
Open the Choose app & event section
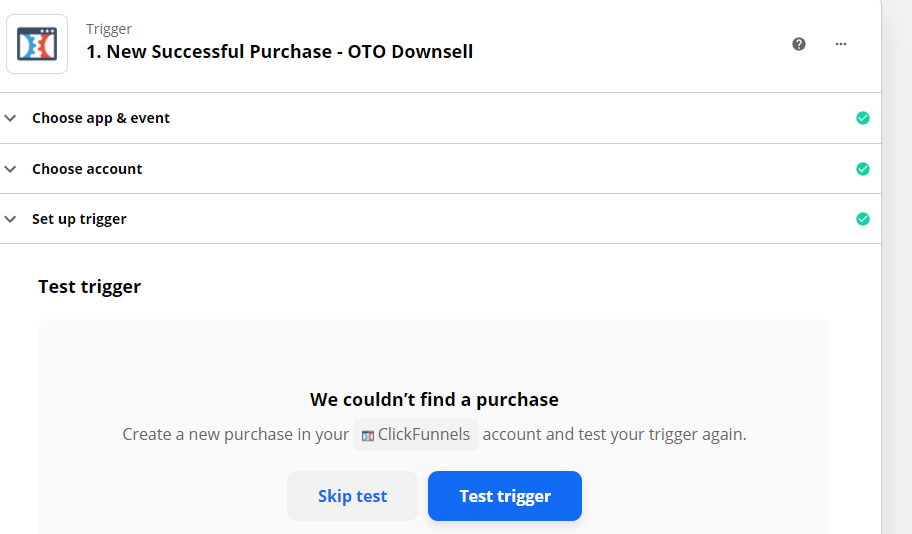440,118
